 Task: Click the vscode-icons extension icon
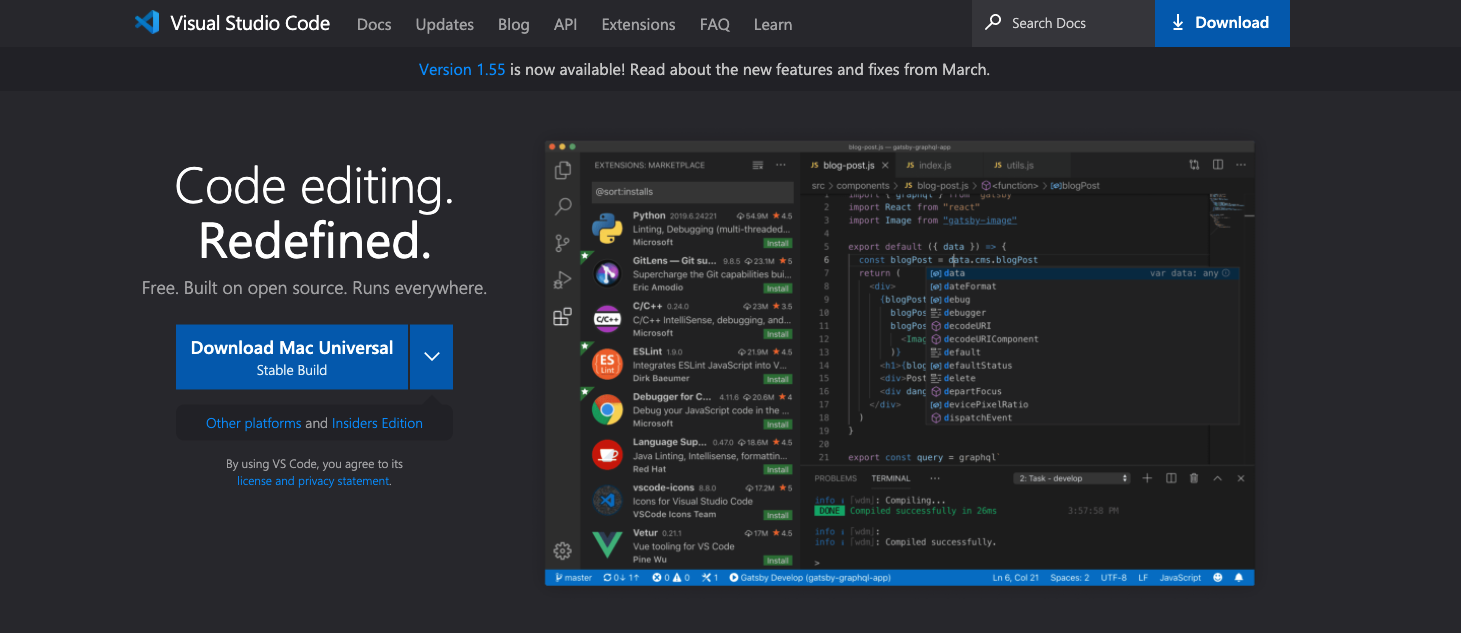coord(607,500)
